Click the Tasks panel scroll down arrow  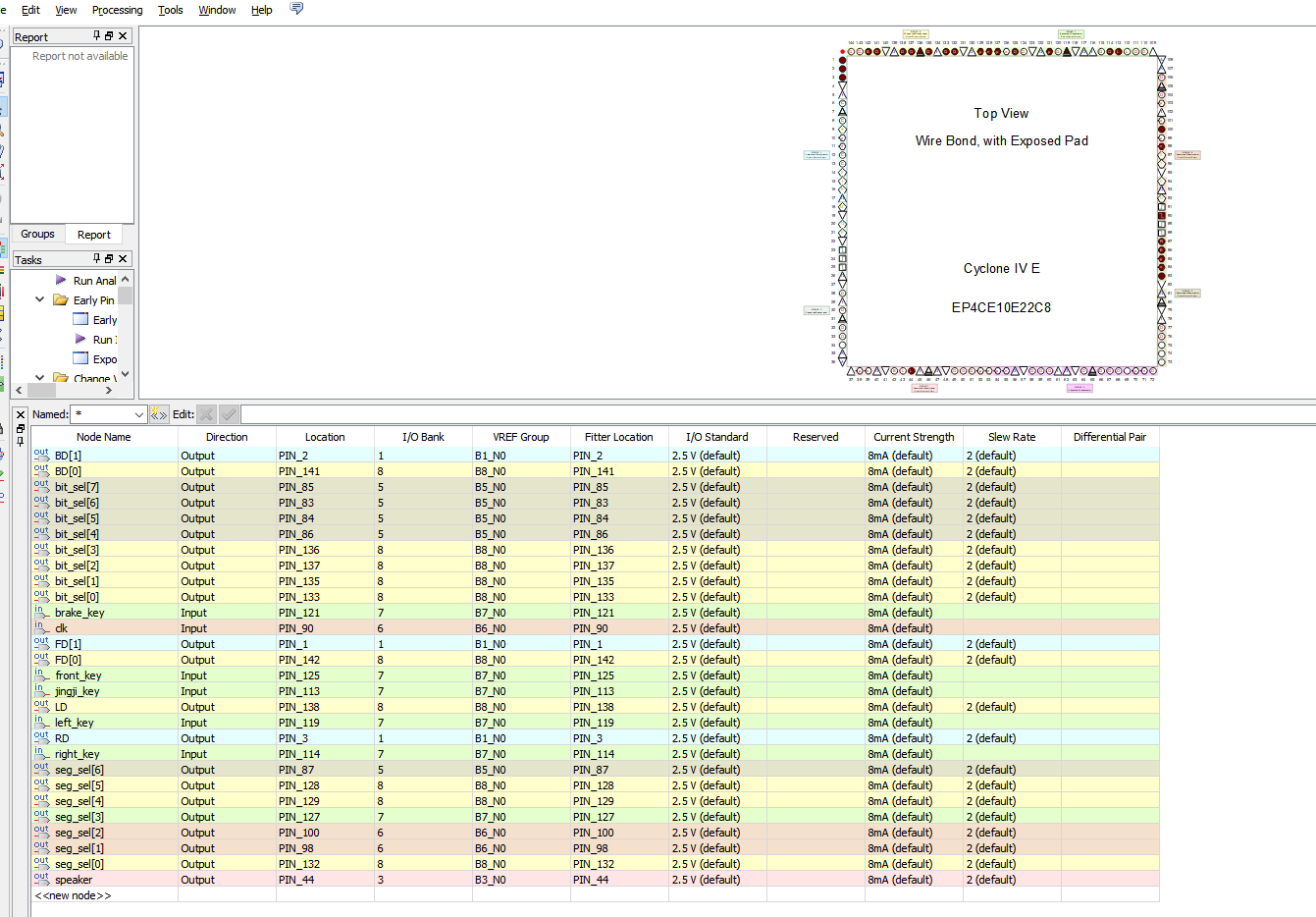point(126,374)
